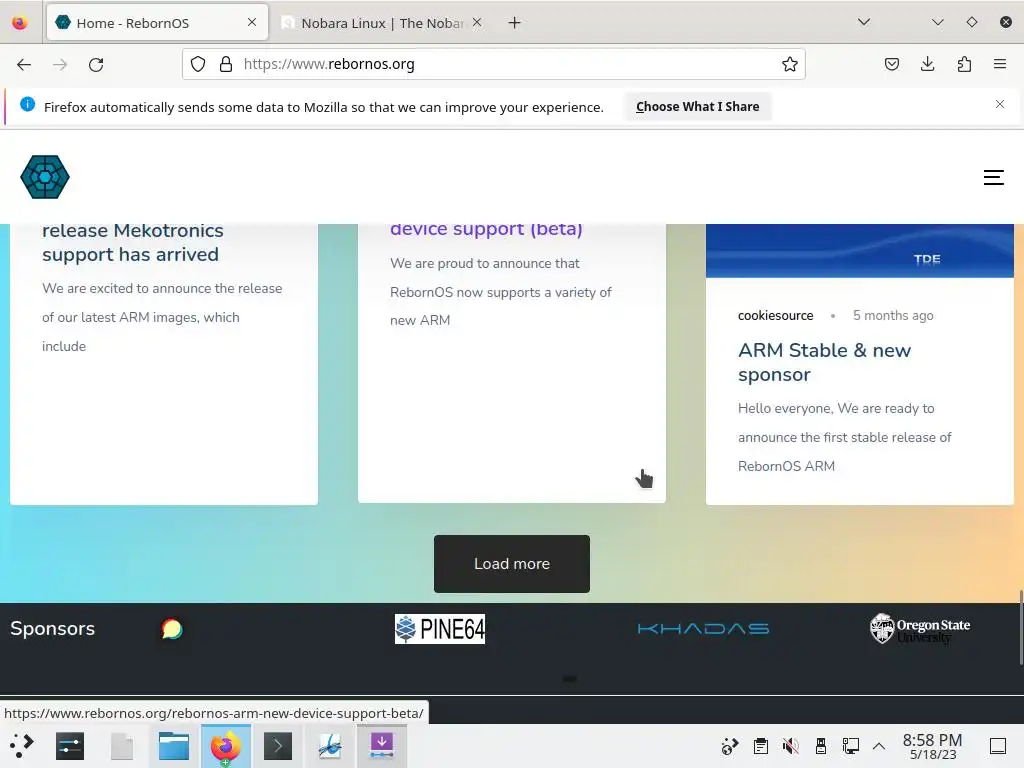Click the '5 months ago' timestamp
Image resolution: width=1024 pixels, height=768 pixels.
click(893, 315)
